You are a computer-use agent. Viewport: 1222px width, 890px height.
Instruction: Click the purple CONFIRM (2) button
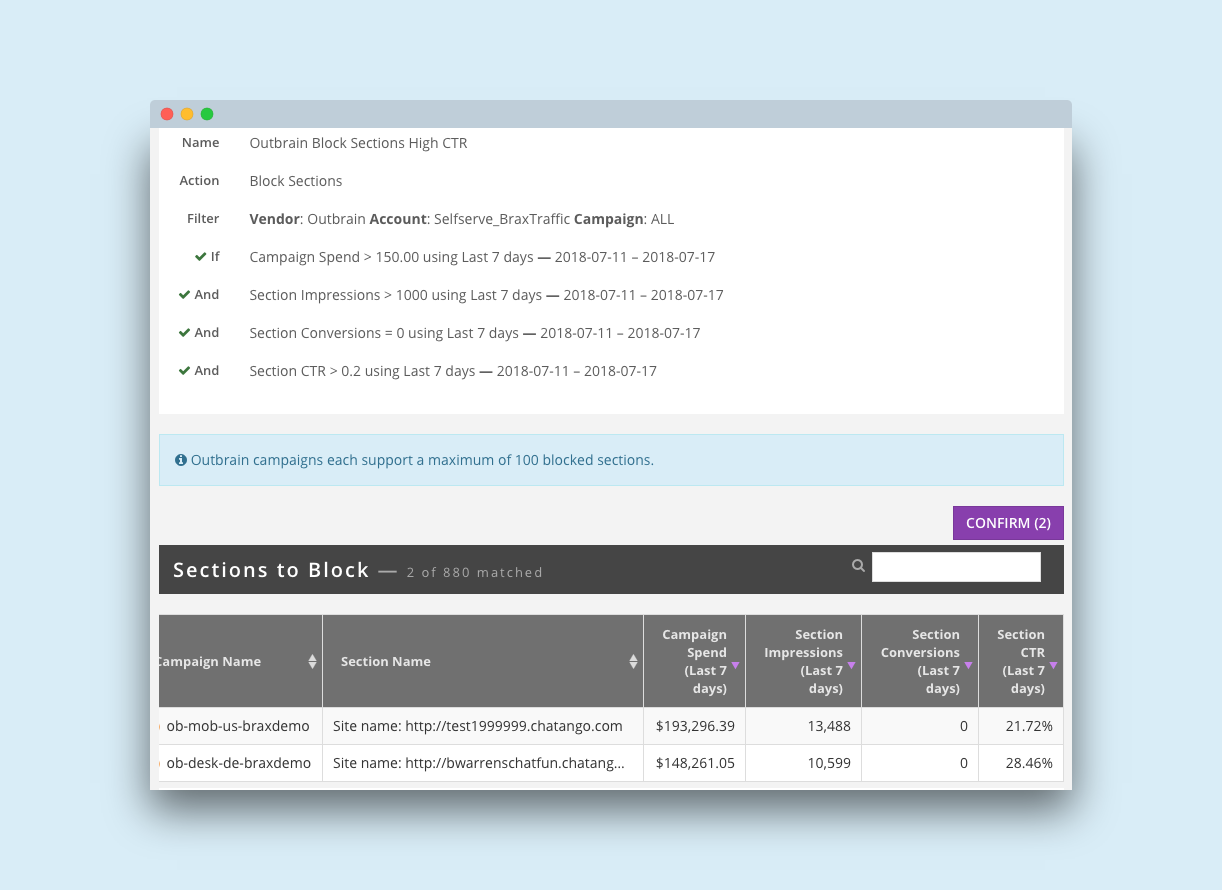pos(1008,523)
